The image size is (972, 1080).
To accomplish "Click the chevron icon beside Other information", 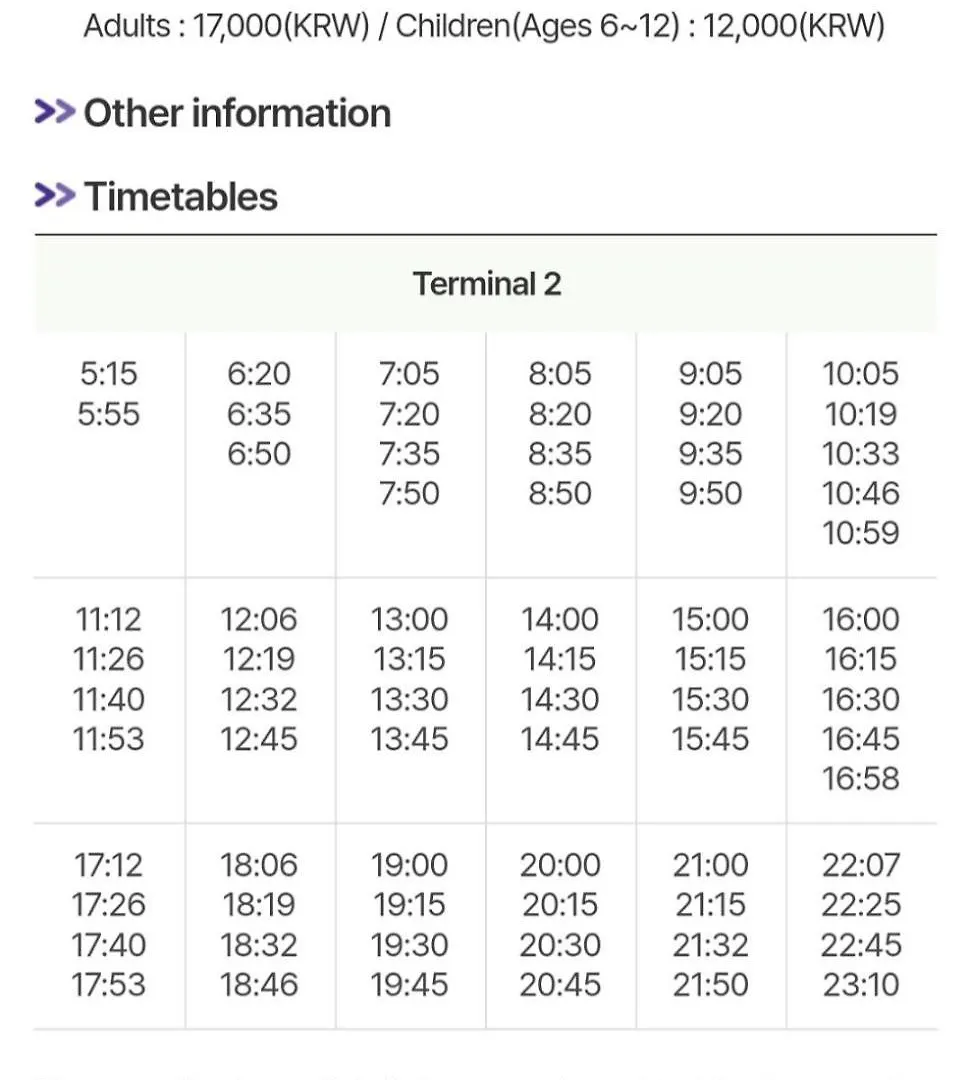I will click(x=54, y=112).
